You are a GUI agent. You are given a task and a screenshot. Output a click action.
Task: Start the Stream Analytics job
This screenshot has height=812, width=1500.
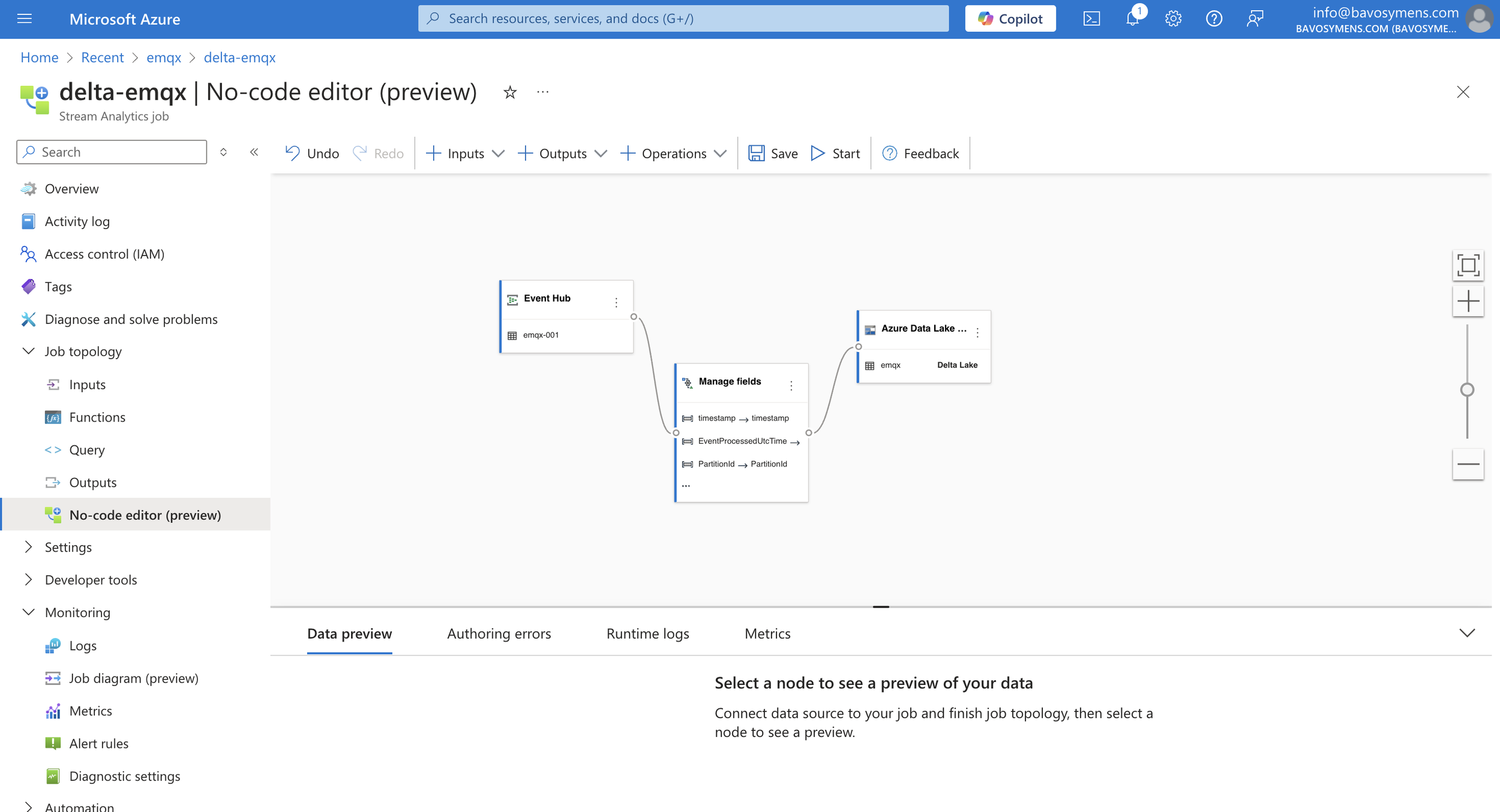[835, 153]
